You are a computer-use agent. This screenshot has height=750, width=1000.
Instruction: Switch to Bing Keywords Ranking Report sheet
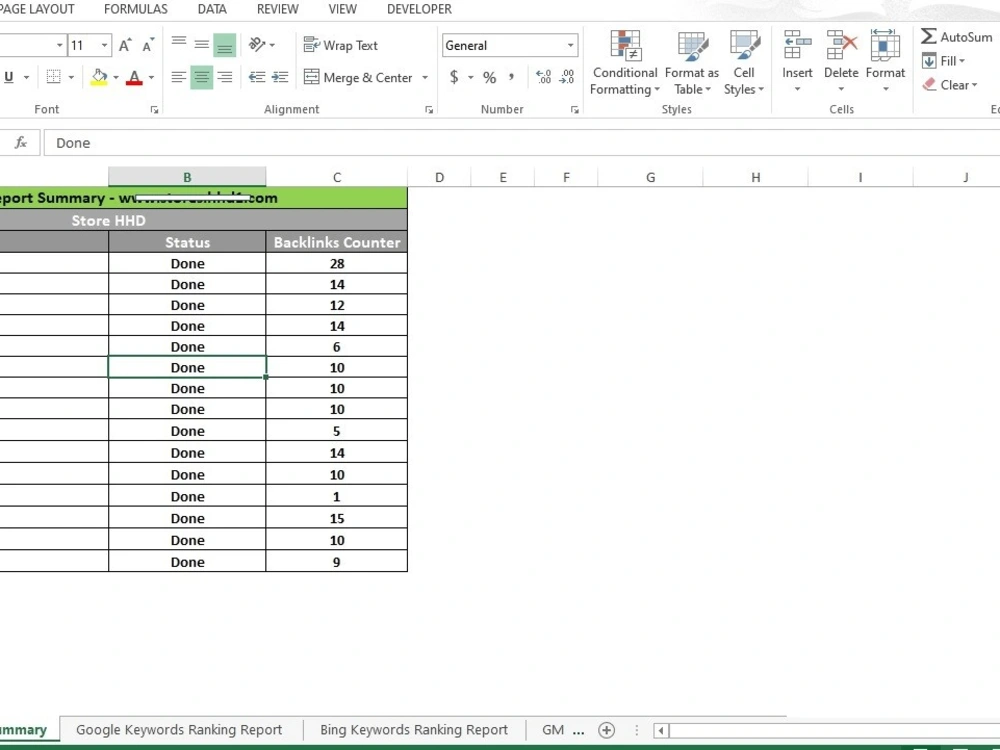point(414,730)
